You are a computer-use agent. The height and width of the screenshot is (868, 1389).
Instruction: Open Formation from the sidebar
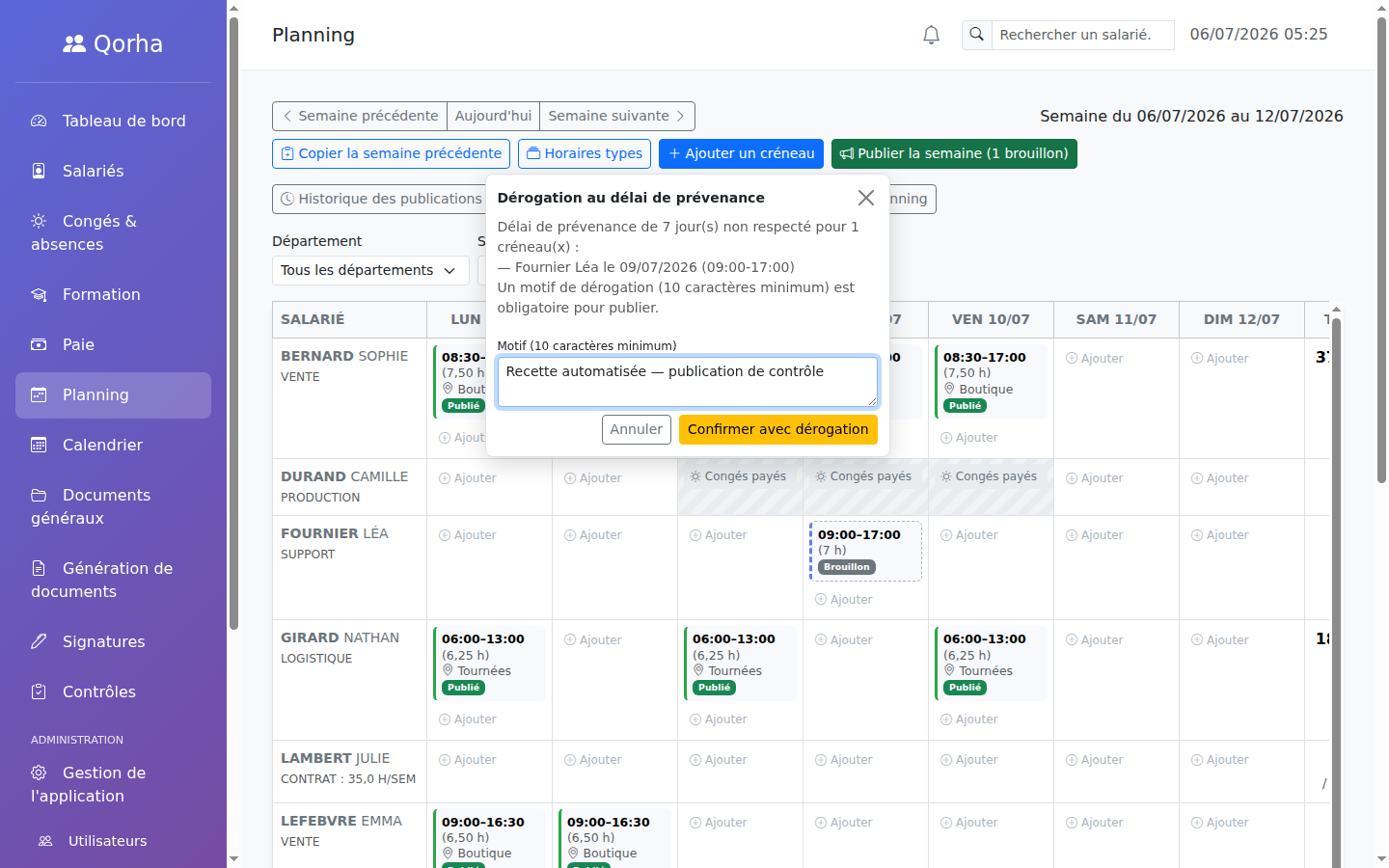click(x=113, y=295)
